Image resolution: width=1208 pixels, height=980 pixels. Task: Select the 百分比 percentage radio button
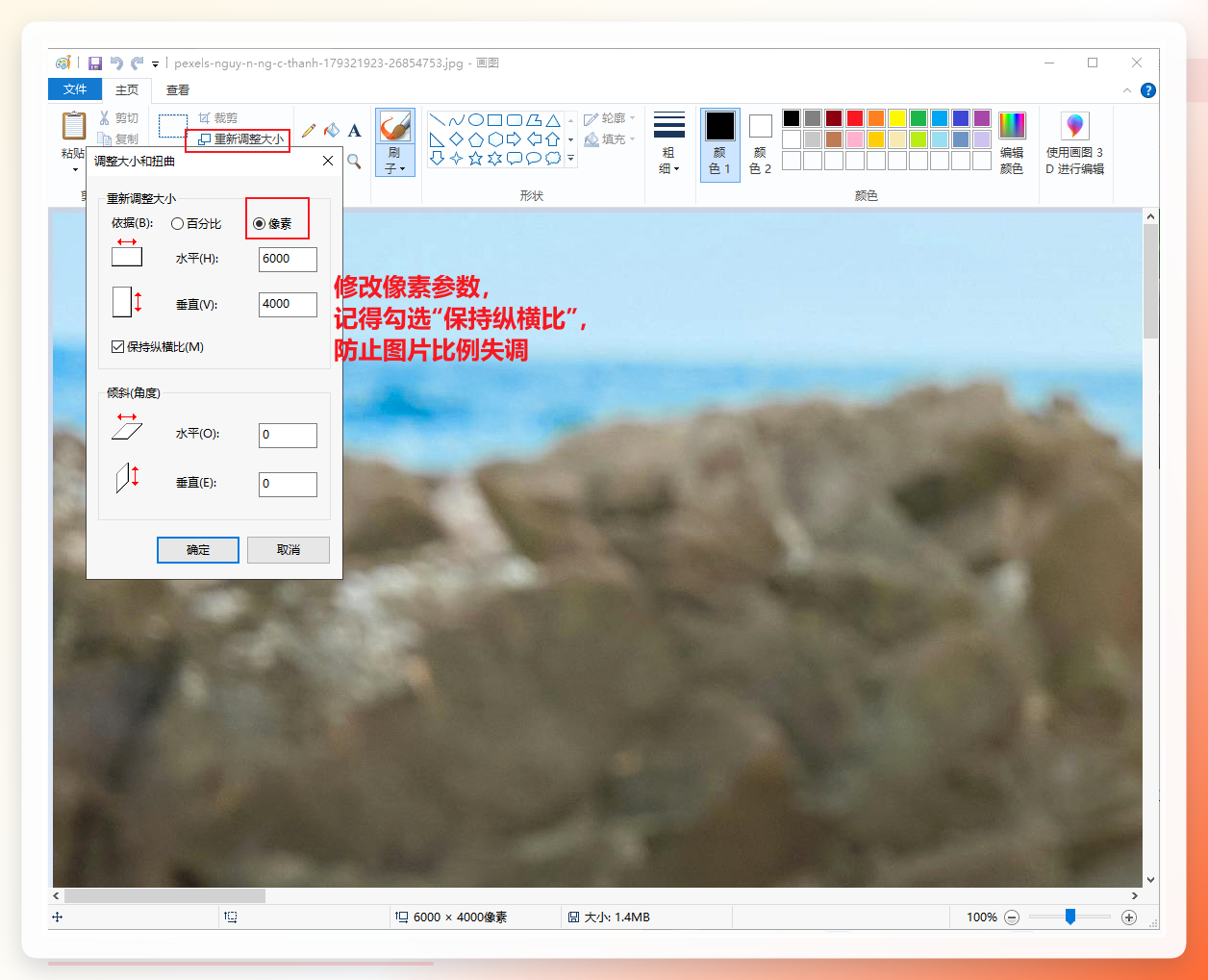click(177, 223)
